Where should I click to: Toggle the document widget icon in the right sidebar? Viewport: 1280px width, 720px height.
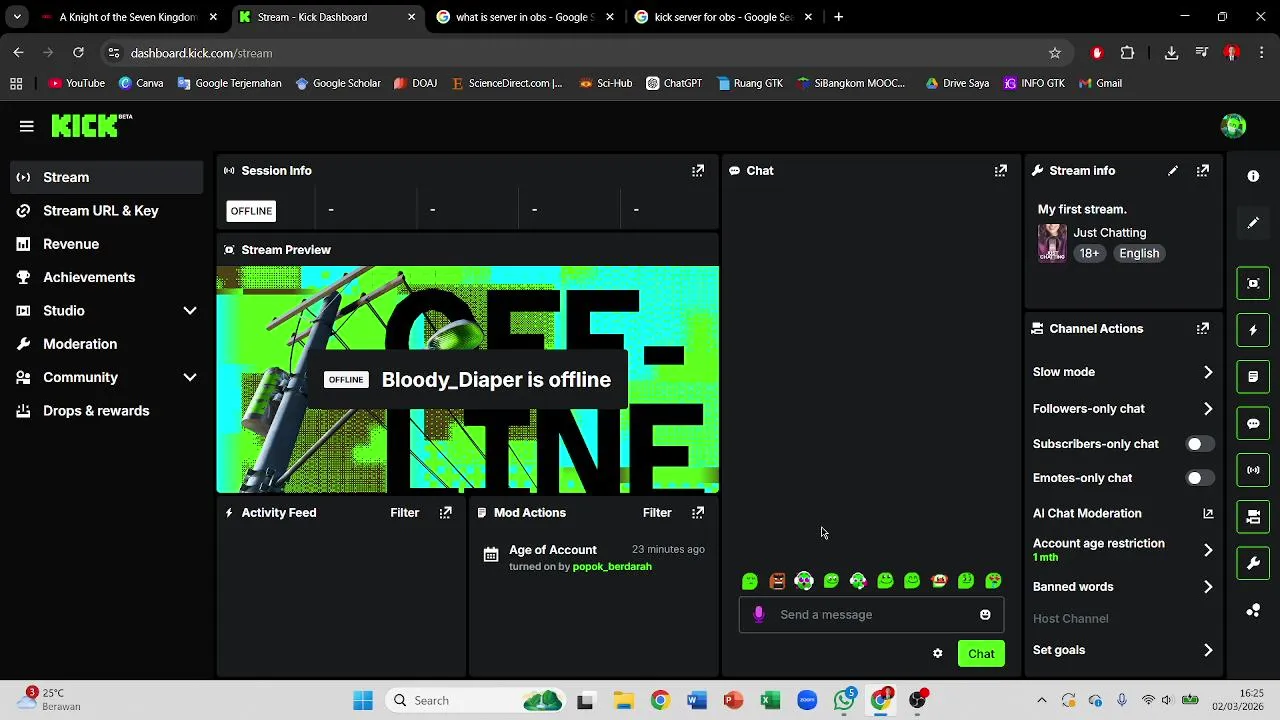pyautogui.click(x=1253, y=377)
